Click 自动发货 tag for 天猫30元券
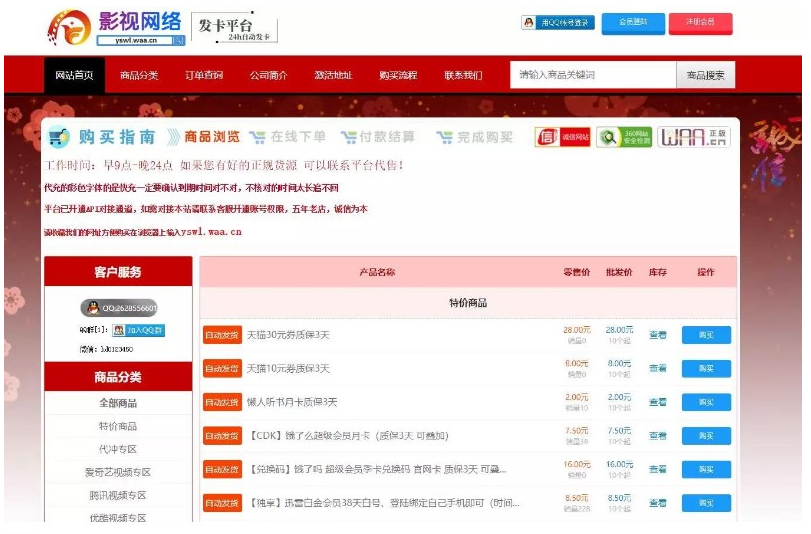Image resolution: width=811 pixels, height=534 pixels. pos(222,335)
